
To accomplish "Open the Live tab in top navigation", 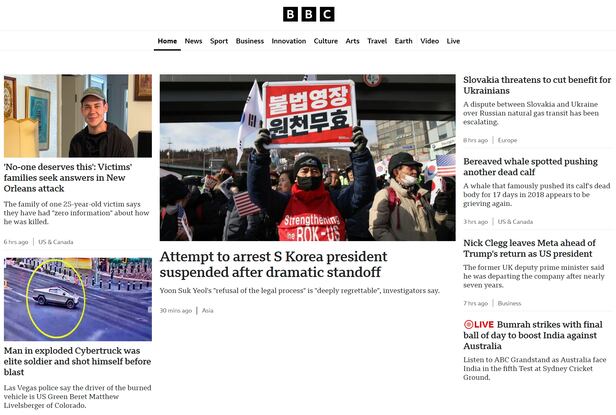I will tap(453, 41).
